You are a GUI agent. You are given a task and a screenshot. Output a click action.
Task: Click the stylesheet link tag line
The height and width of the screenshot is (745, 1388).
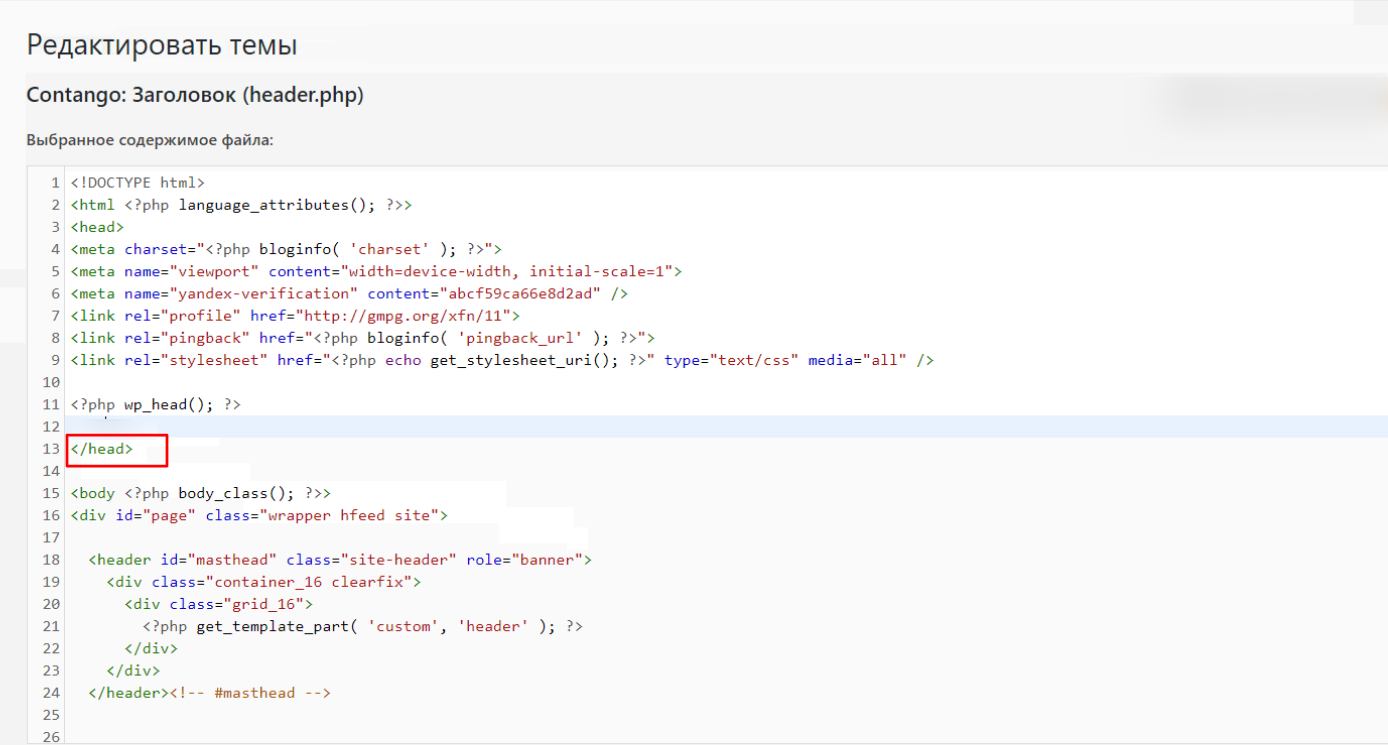click(502, 360)
